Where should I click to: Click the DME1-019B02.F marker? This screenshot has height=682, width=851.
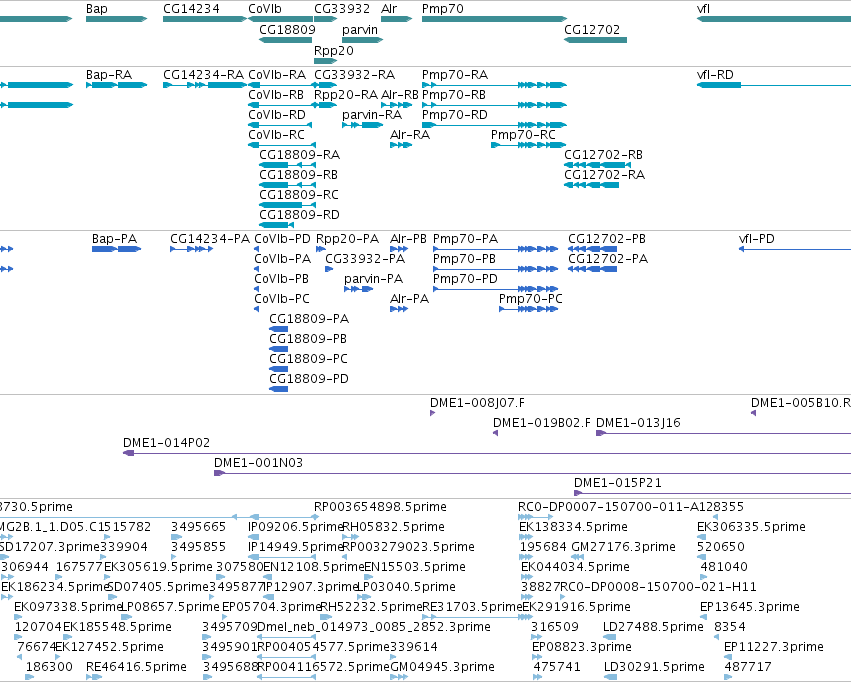[x=496, y=433]
